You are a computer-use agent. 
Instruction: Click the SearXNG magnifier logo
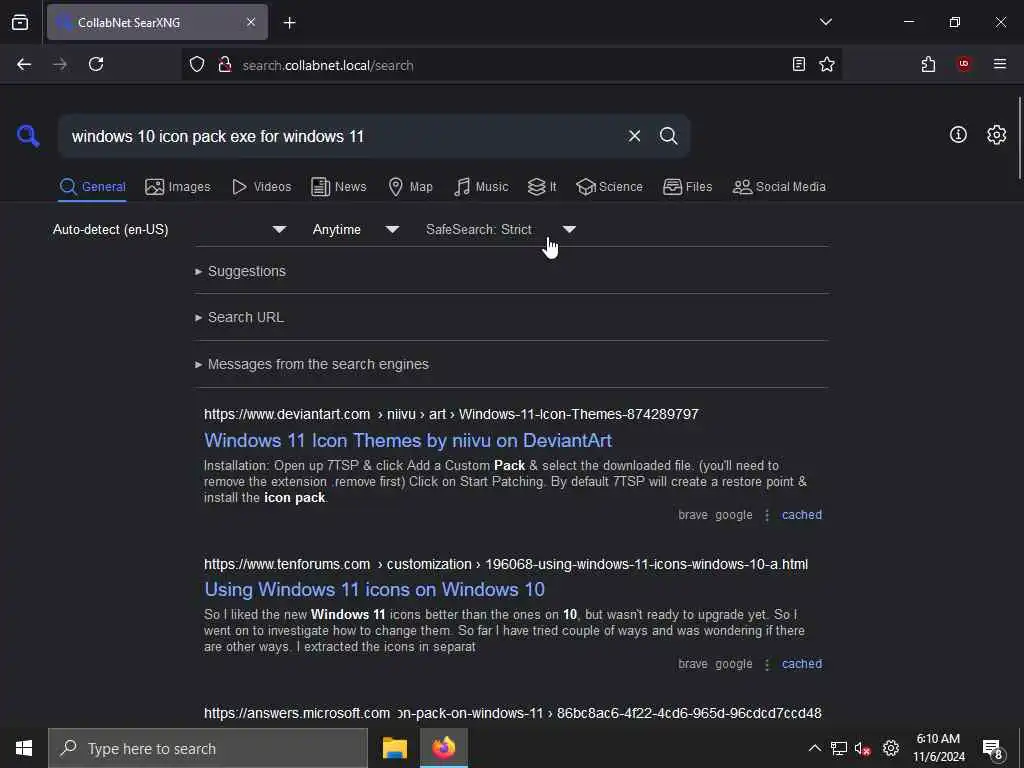[x=28, y=136]
